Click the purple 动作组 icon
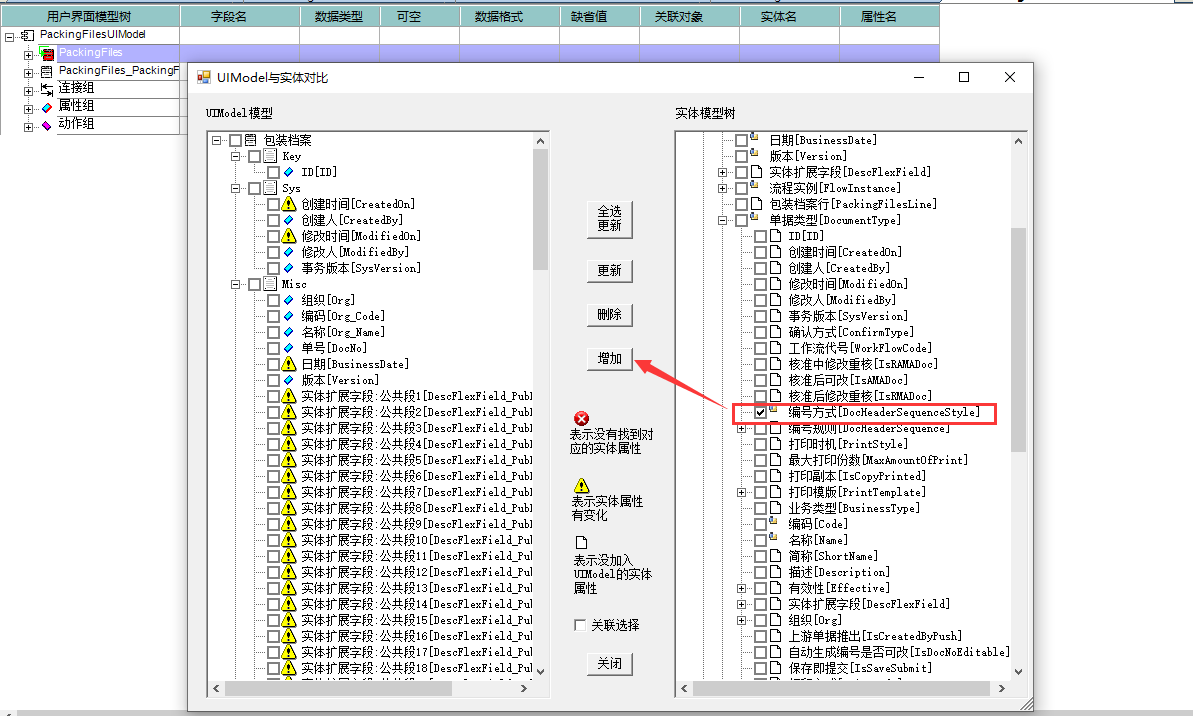Screen dimensions: 1193x716 [47, 126]
